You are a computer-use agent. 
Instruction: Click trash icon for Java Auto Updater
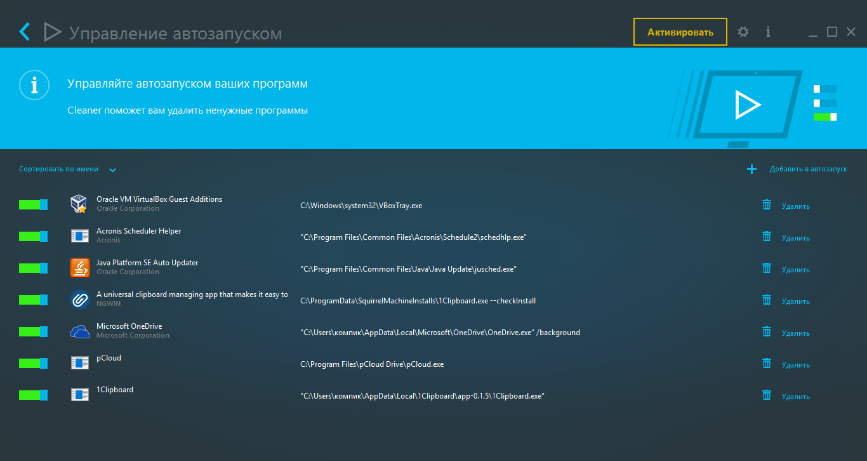766,268
